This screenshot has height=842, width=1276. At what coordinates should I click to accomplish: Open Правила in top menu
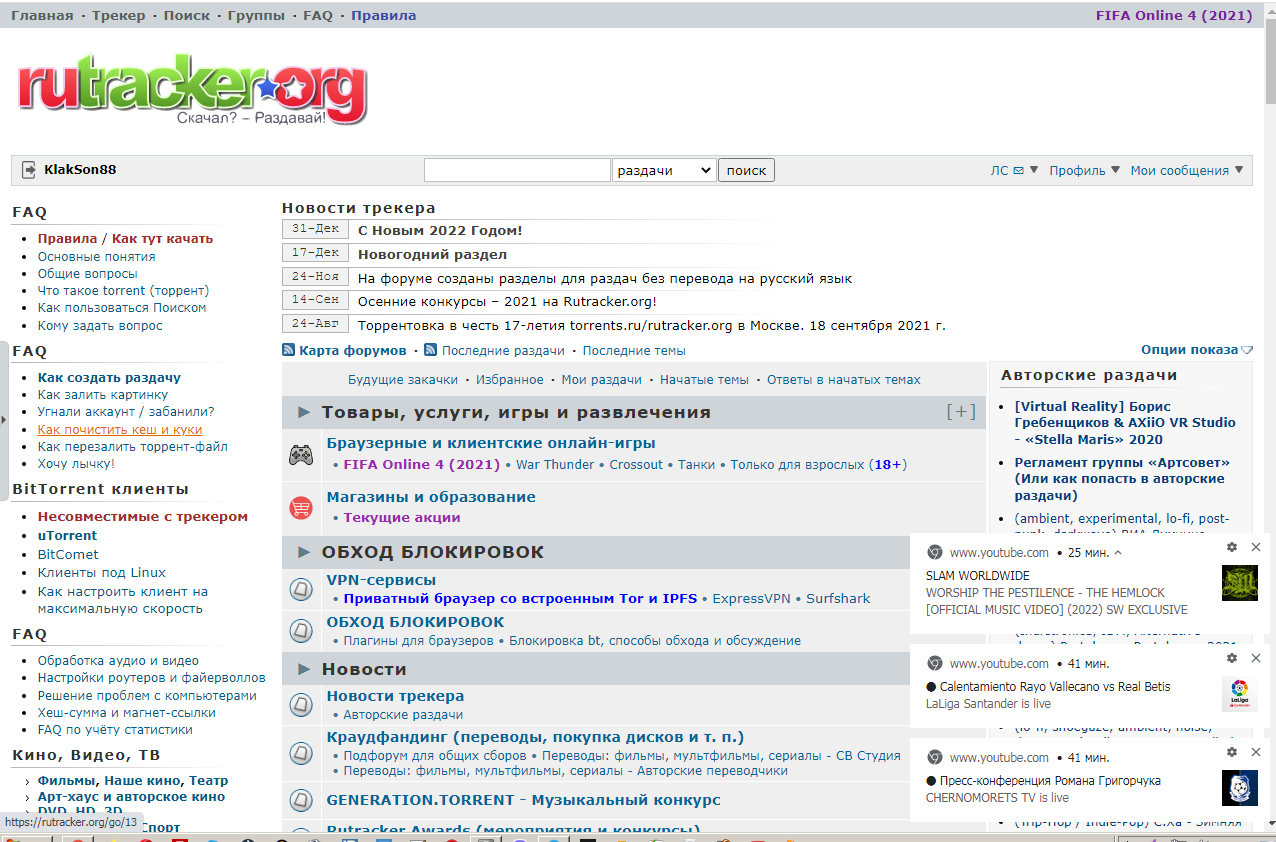(x=383, y=15)
